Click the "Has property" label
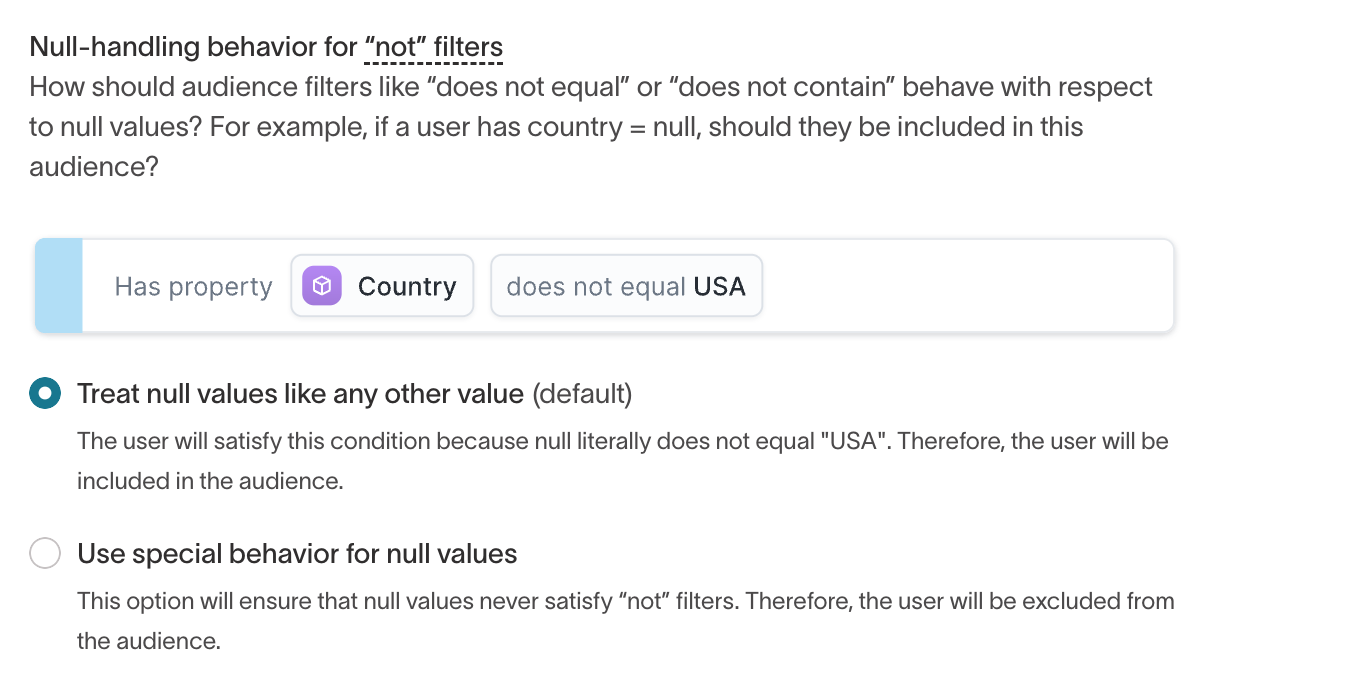The width and height of the screenshot is (1366, 694). 193,287
